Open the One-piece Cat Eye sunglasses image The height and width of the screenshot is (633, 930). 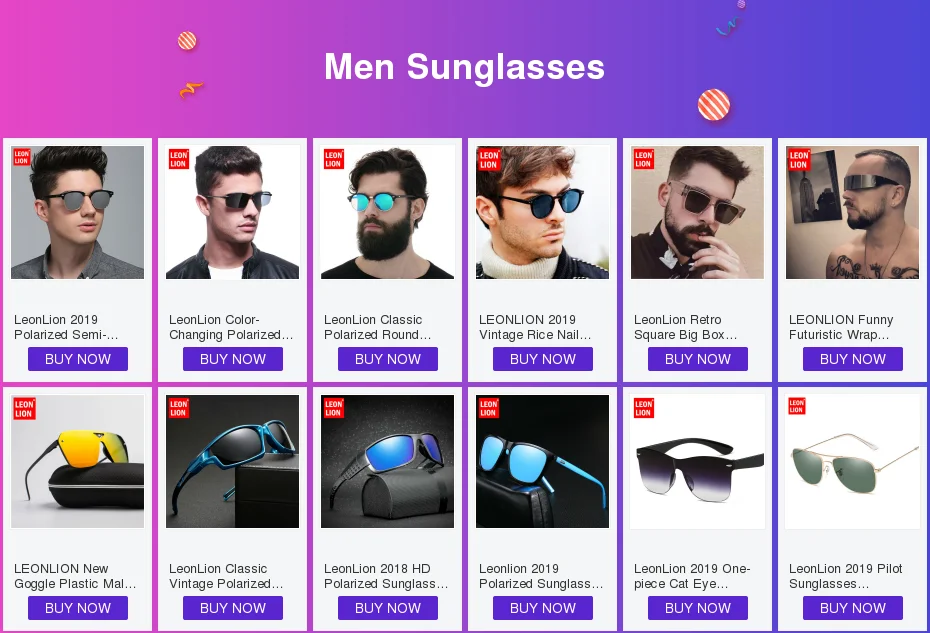[698, 462]
